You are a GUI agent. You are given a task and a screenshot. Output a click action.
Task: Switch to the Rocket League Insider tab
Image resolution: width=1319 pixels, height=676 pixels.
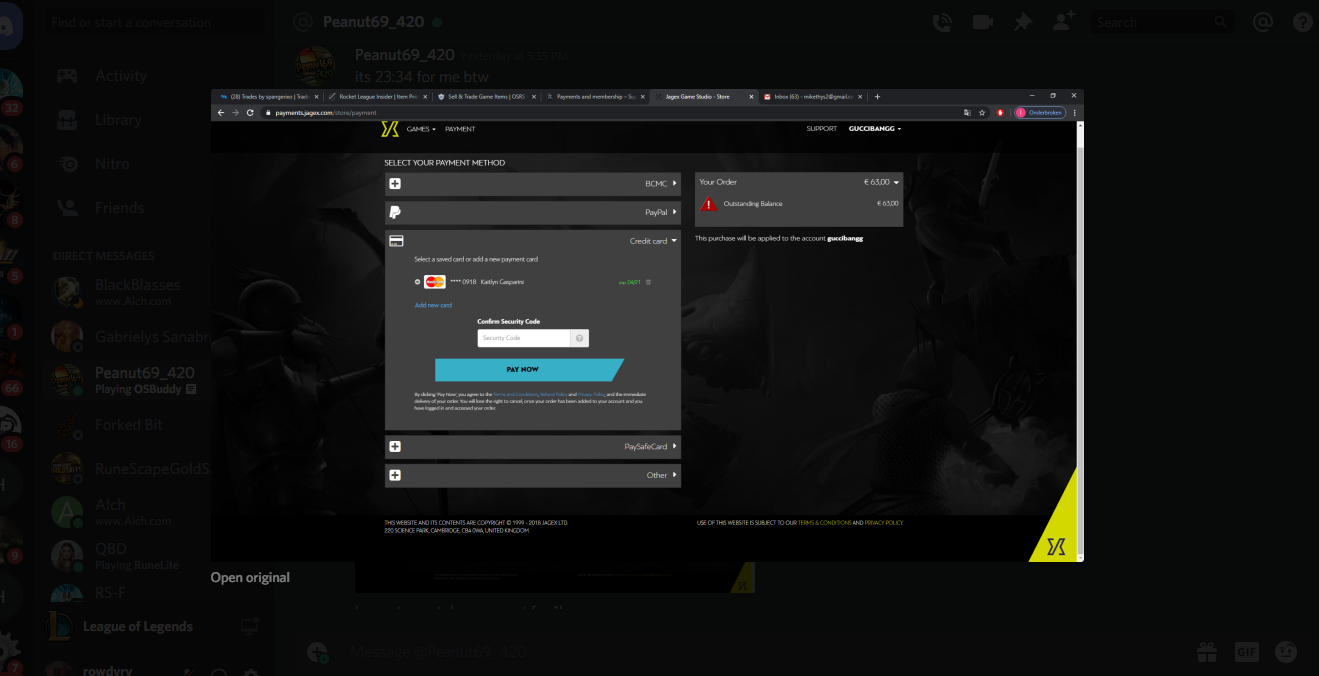(x=378, y=97)
